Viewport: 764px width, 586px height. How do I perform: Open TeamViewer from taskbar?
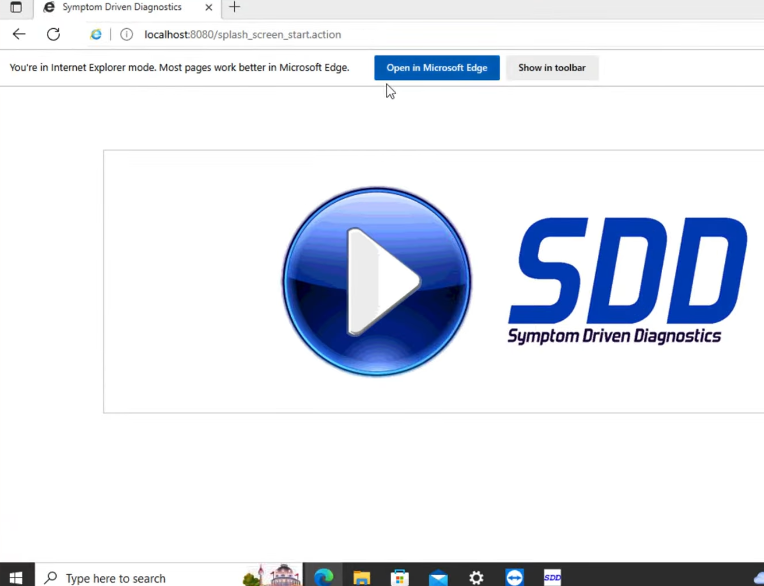coord(515,578)
